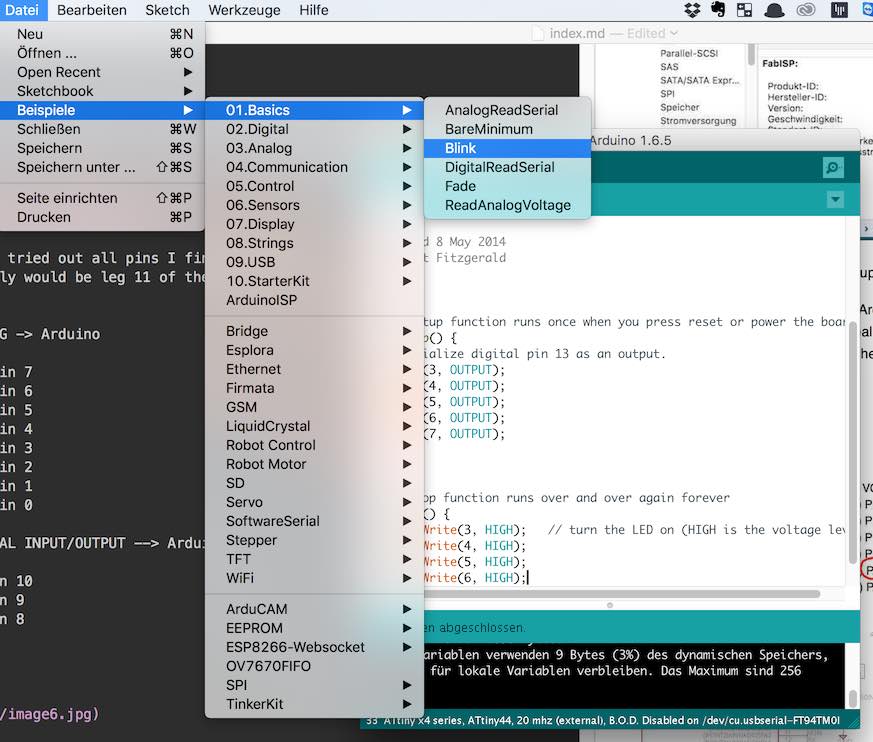Click the Creative Cloud menu bar icon
The image size is (873, 742).
point(806,9)
